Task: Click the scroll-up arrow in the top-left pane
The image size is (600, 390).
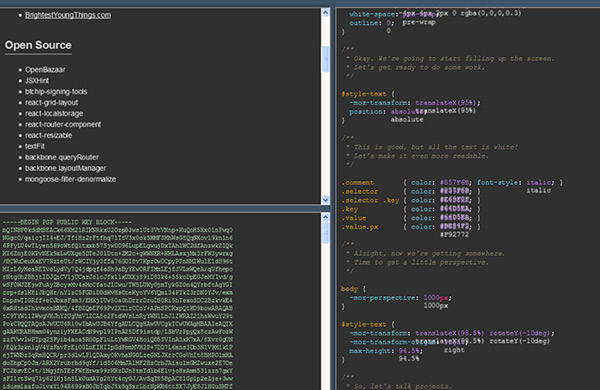Action: pyautogui.click(x=325, y=13)
